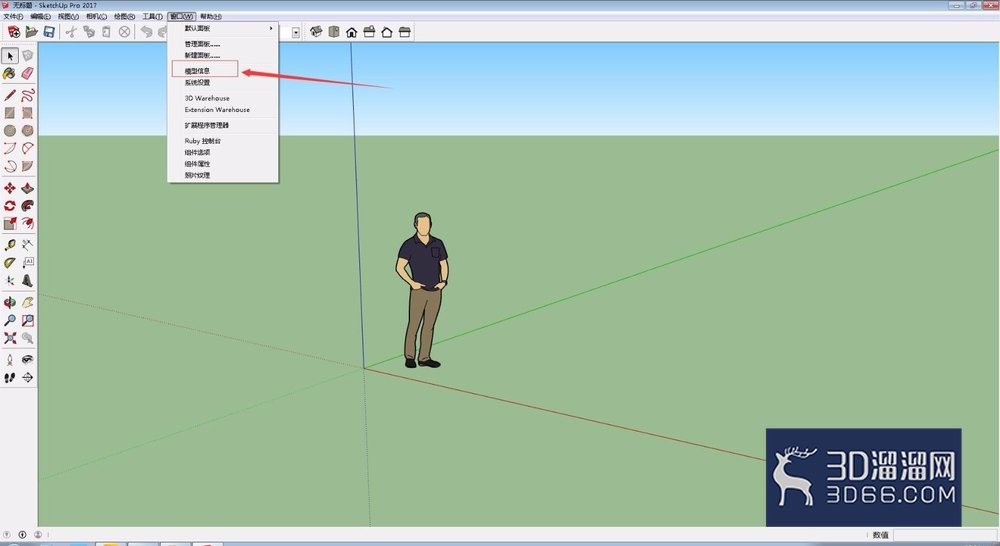Image resolution: width=1000 pixels, height=546 pixels.
Task: Choose the Walk footprints tool
Action: [10, 378]
